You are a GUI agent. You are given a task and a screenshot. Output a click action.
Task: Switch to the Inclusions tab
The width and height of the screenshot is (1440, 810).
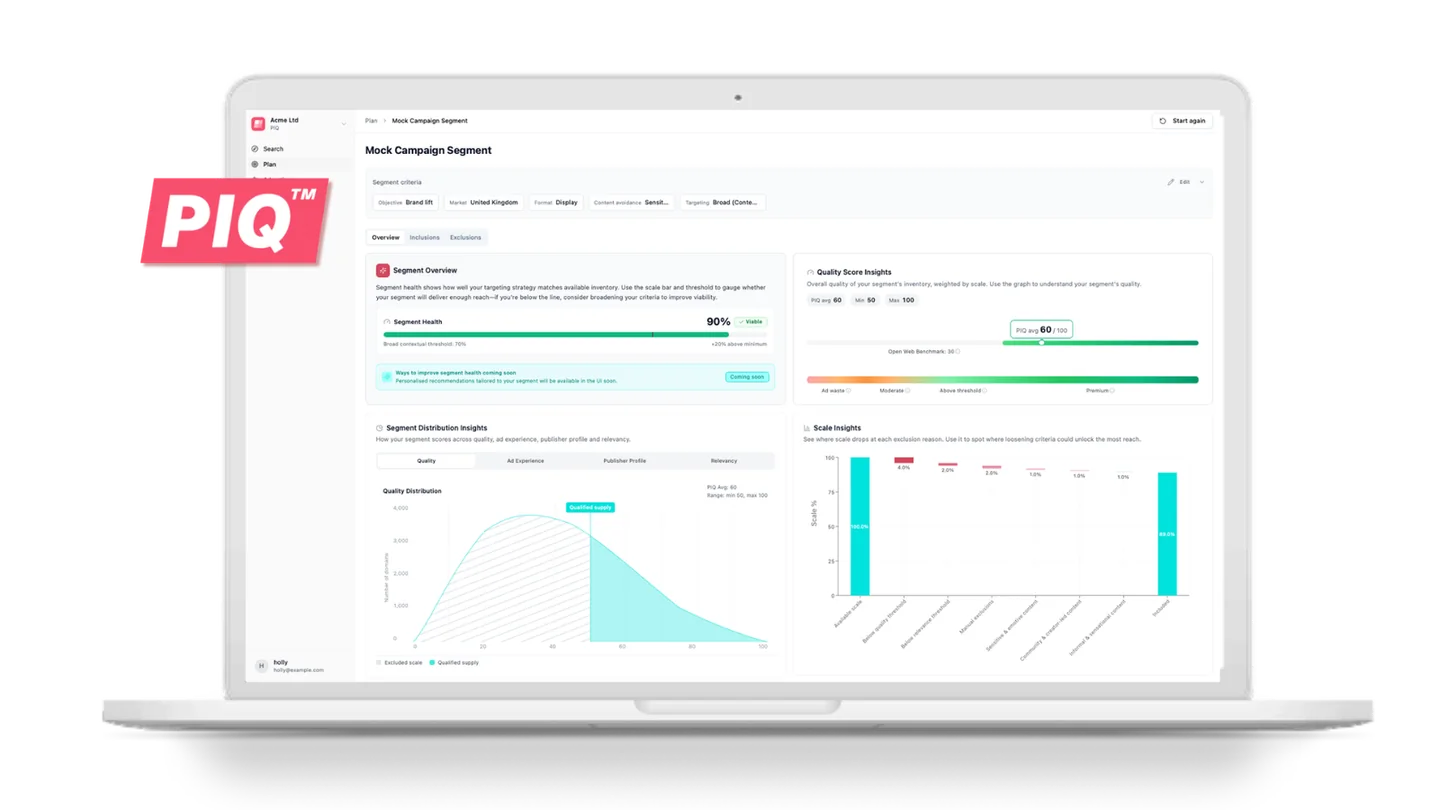(x=425, y=238)
